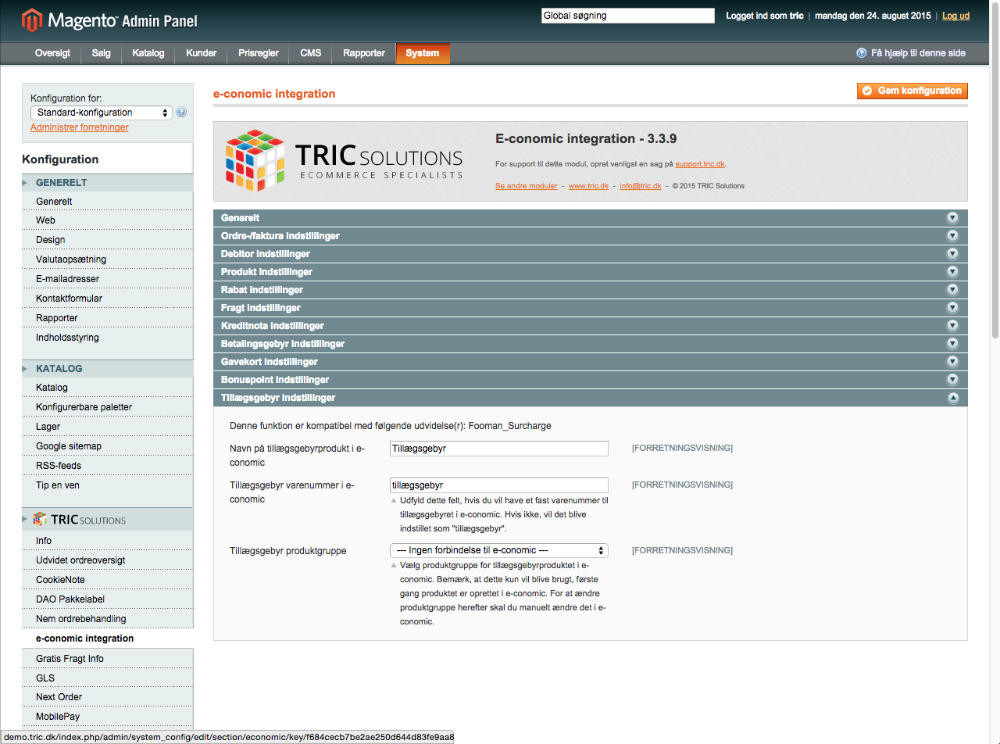The width and height of the screenshot is (1000, 744).
Task: Expand the Bonuspoint indstillinger section
Action: pos(589,379)
